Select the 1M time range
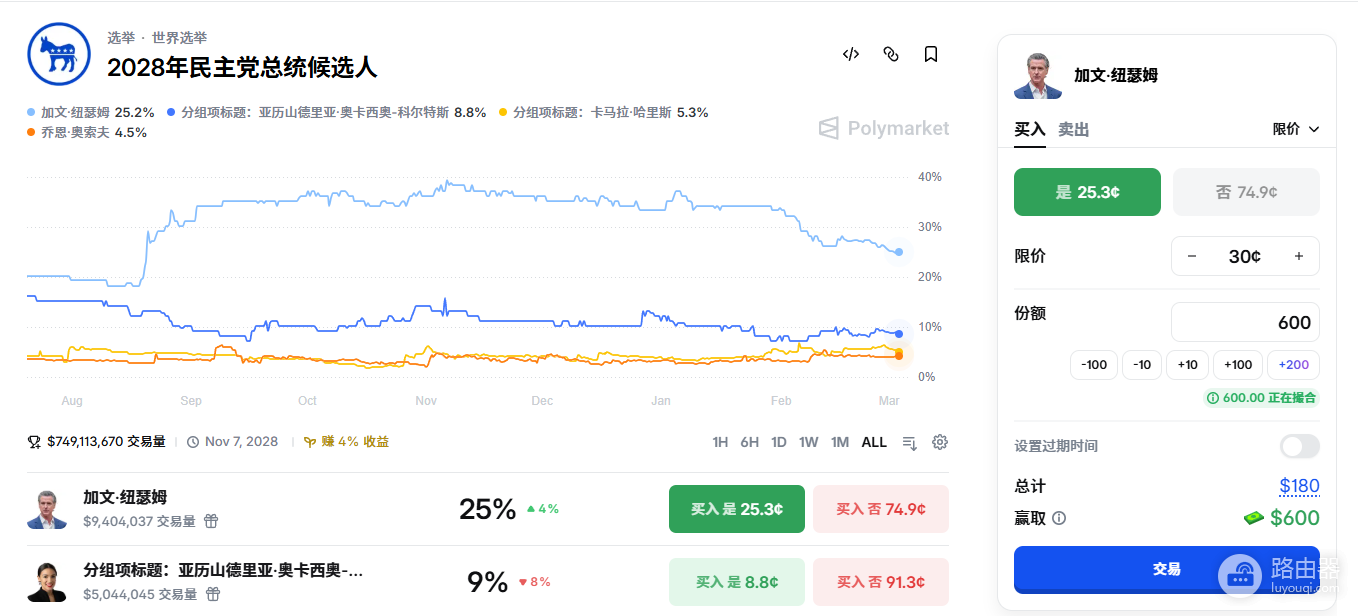The height and width of the screenshot is (616, 1358). tap(840, 442)
